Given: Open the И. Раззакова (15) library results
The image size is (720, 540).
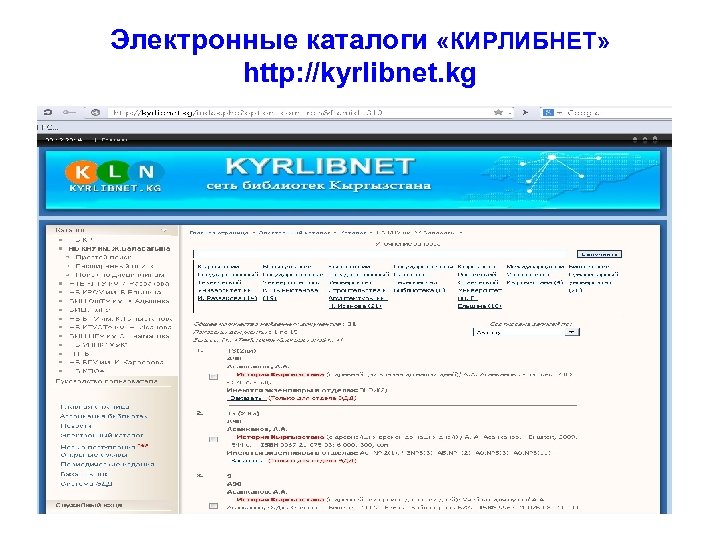Looking at the screenshot, I should coord(227,298).
